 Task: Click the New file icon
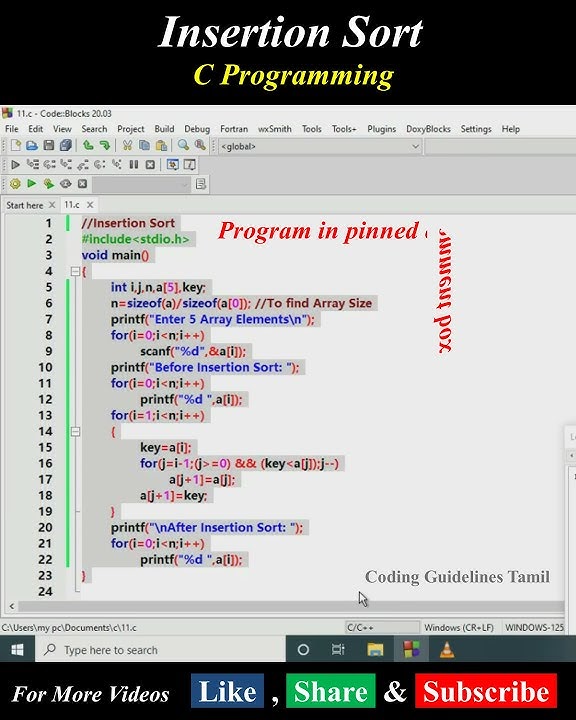coord(16,146)
